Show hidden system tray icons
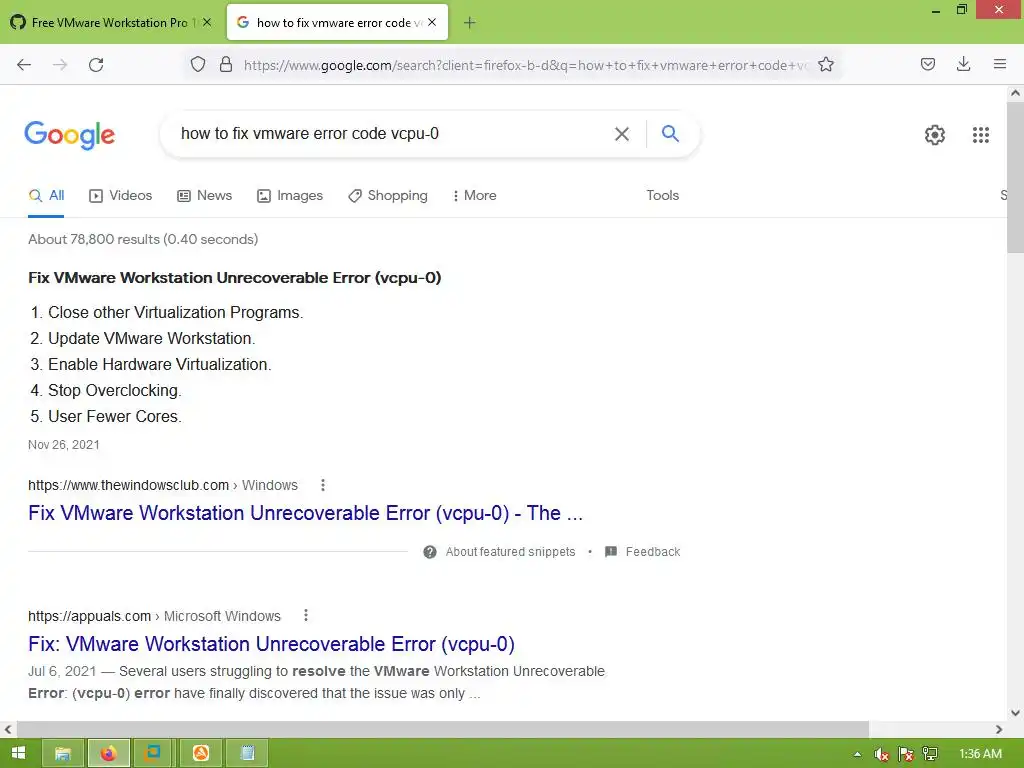This screenshot has width=1024, height=768. click(x=857, y=754)
